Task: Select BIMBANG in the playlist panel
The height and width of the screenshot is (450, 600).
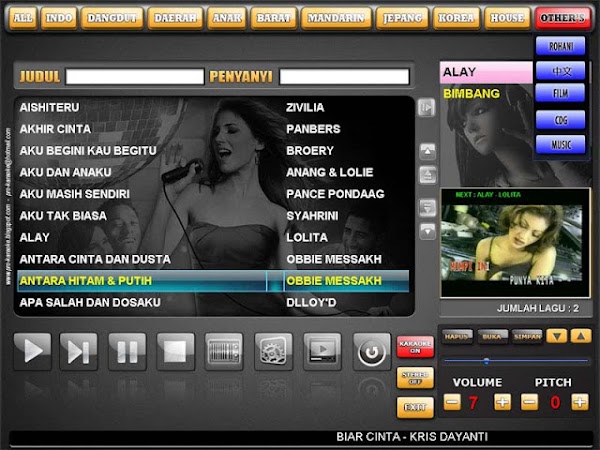Action: 471,94
